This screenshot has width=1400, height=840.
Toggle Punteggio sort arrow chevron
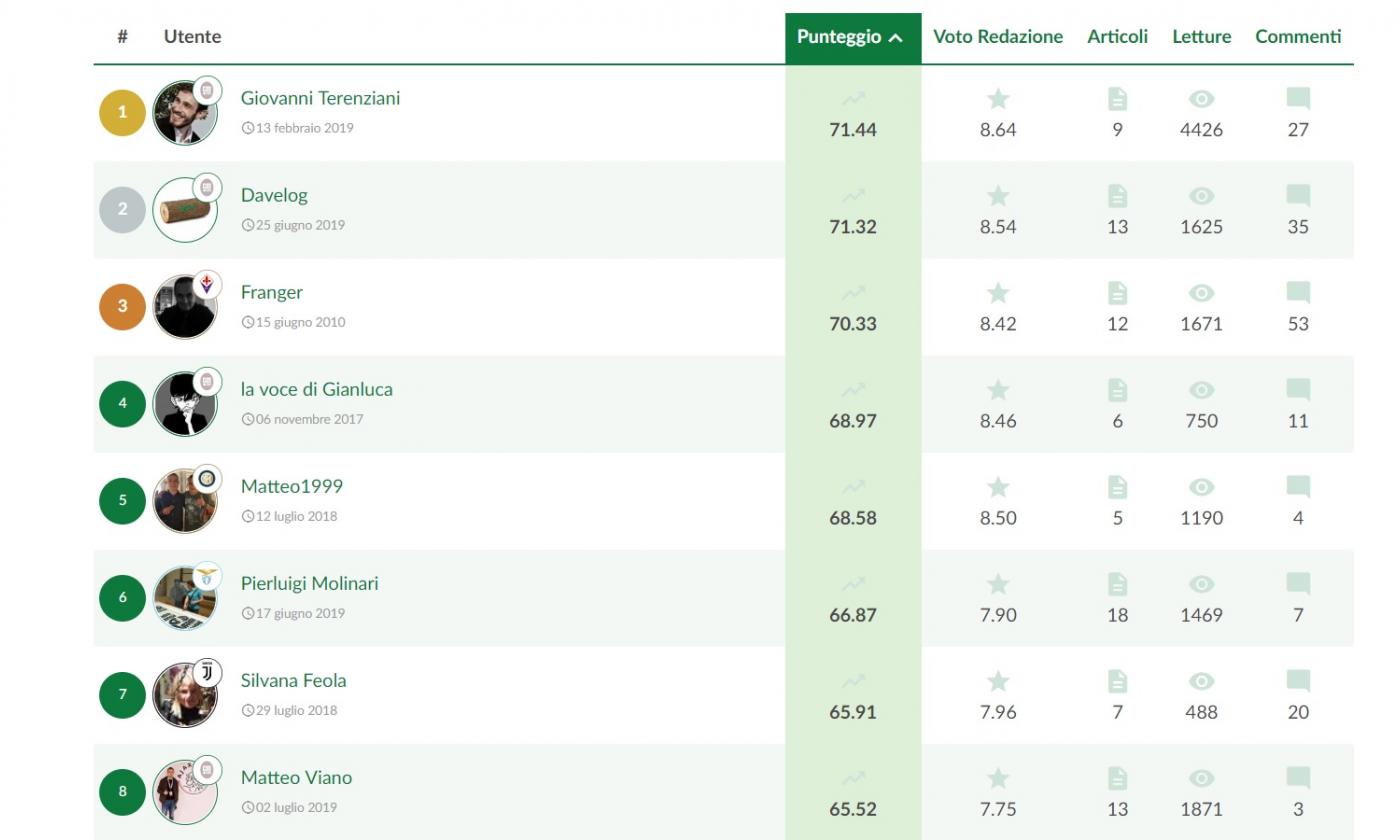[x=895, y=38]
